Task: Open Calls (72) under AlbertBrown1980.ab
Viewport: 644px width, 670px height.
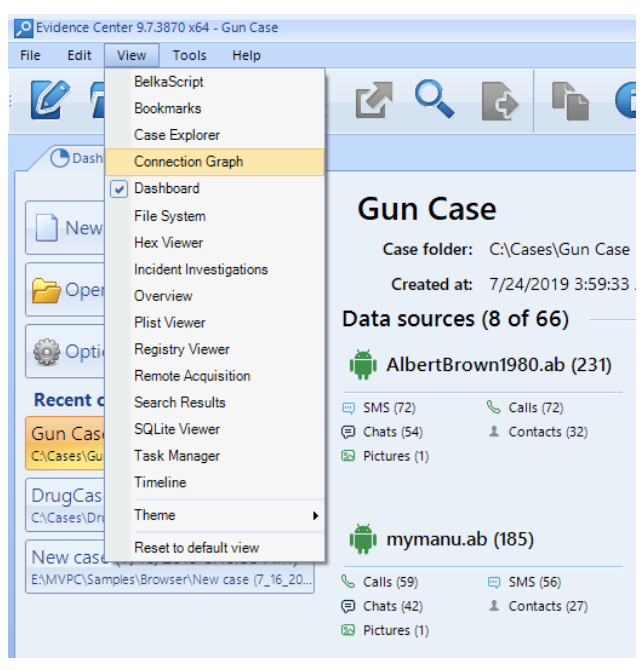Action: [536, 408]
